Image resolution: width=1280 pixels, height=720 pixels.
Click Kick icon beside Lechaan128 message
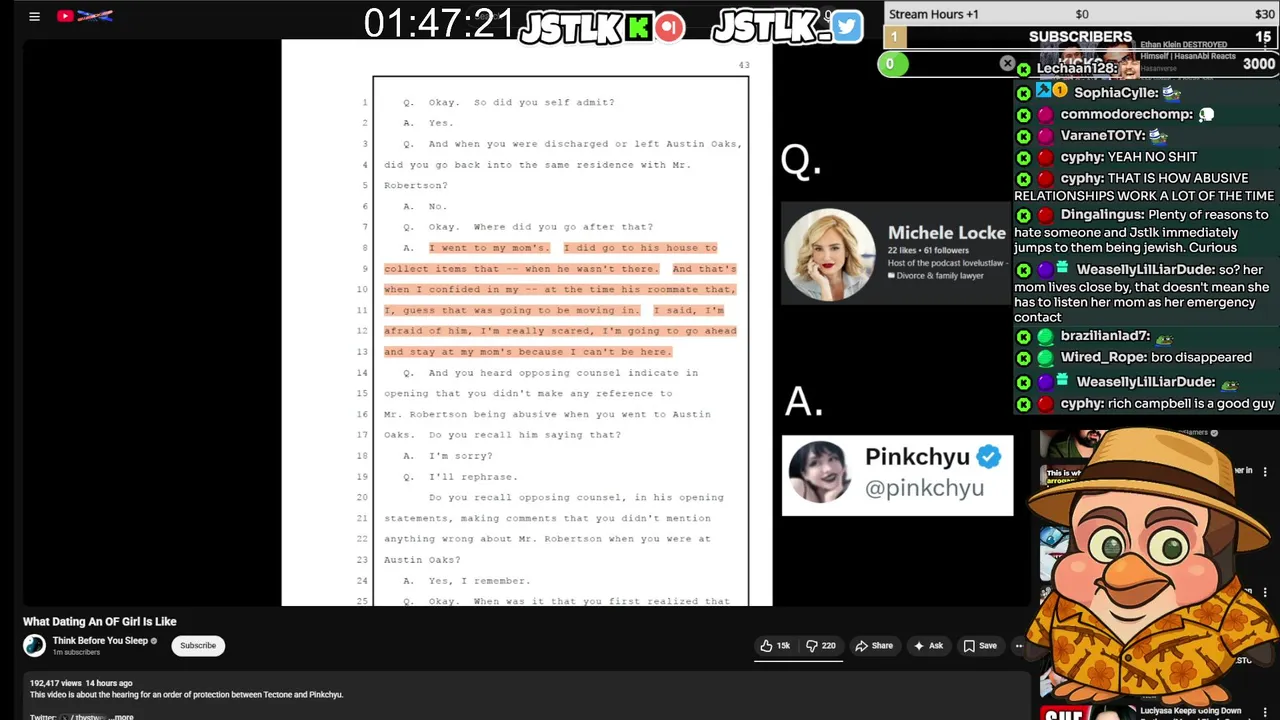pos(1023,69)
